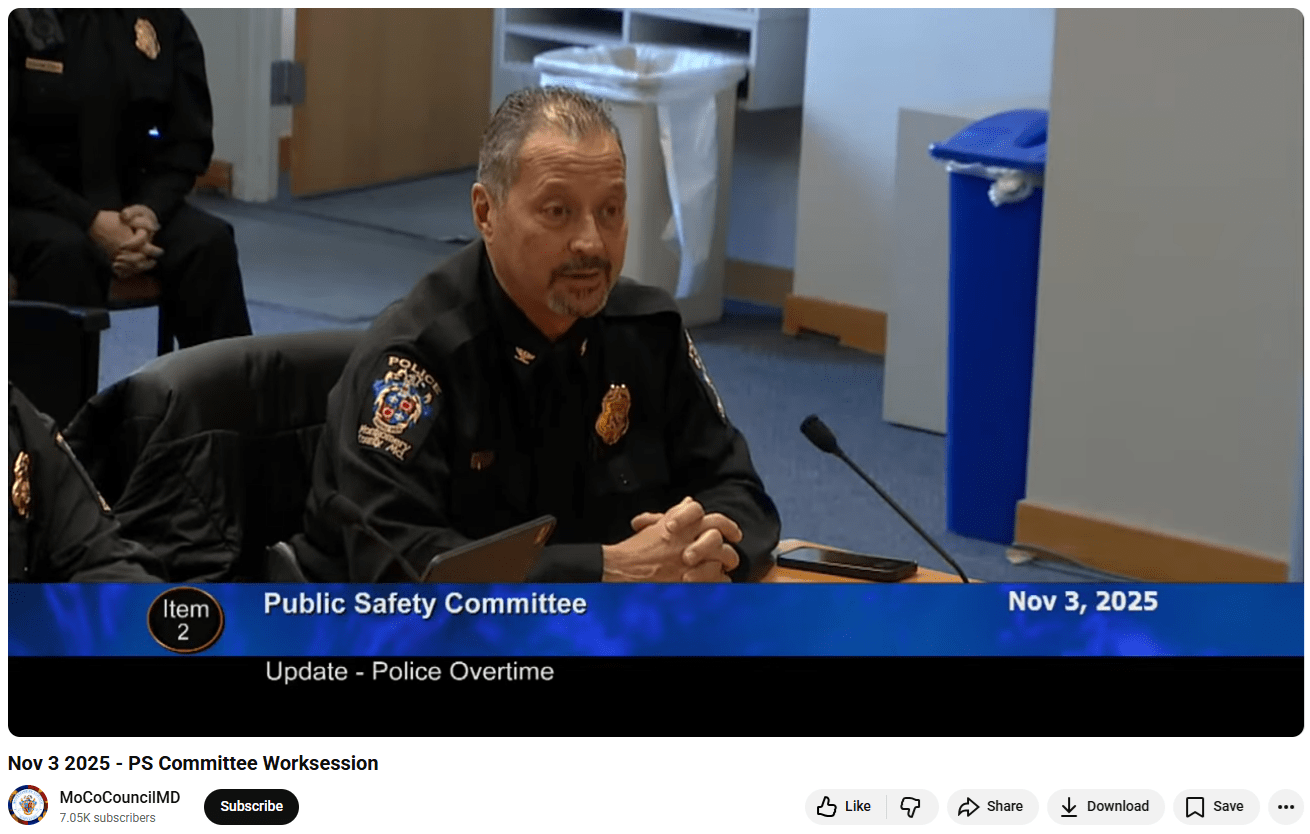Click the PS Committee Worksession video title
Image resolution: width=1310 pixels, height=834 pixels.
[193, 763]
